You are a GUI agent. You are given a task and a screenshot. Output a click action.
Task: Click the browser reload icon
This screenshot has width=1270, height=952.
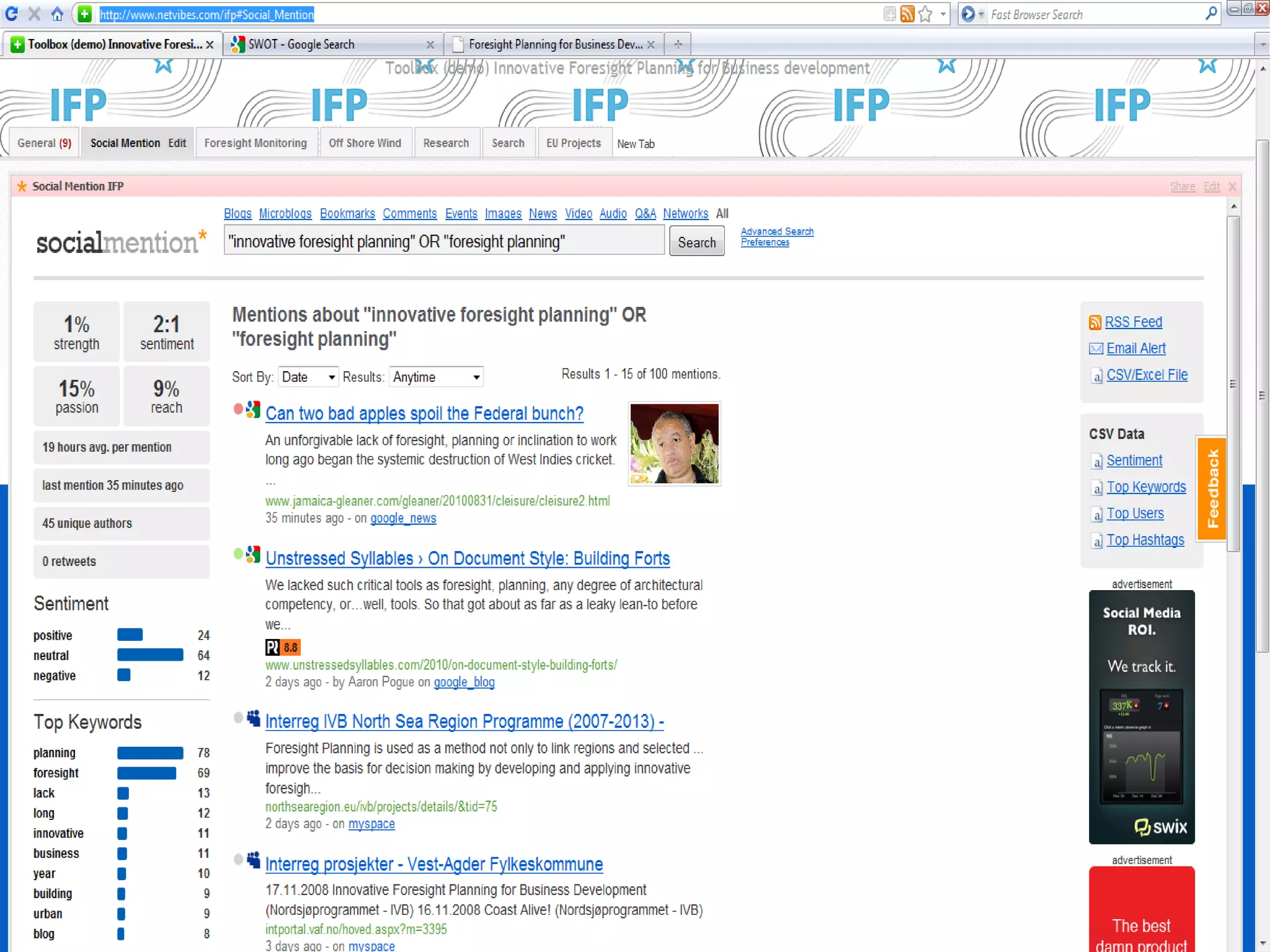[x=11, y=14]
